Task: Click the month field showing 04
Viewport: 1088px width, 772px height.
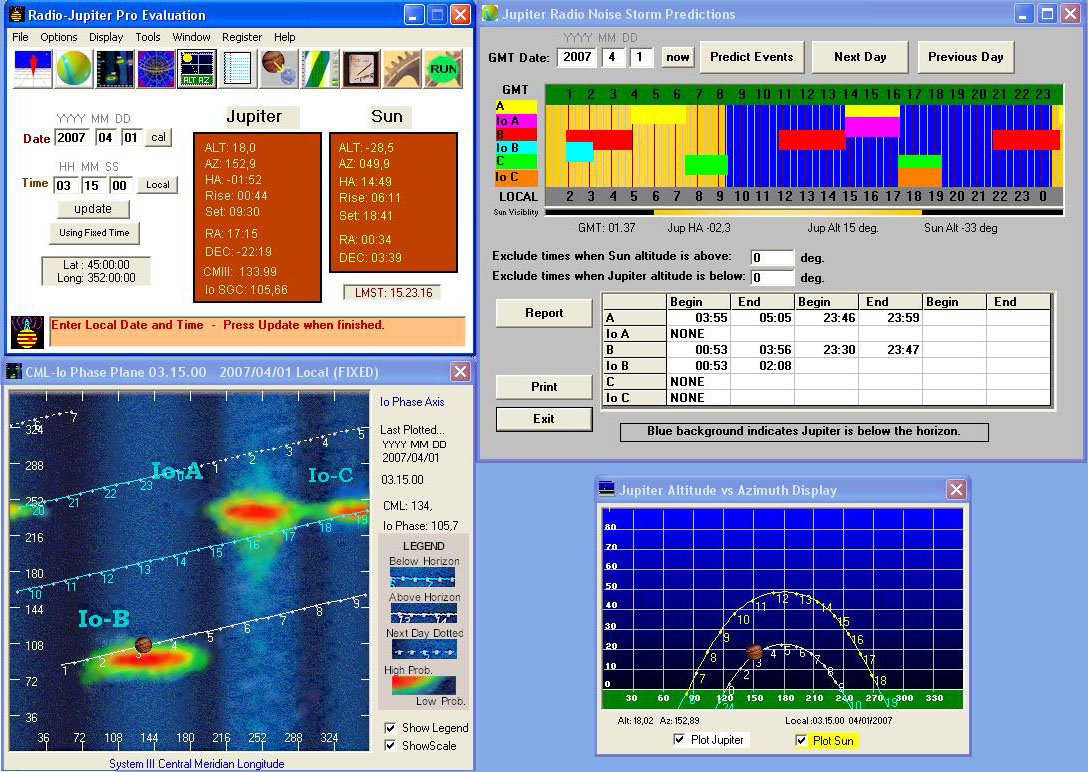Action: point(105,137)
